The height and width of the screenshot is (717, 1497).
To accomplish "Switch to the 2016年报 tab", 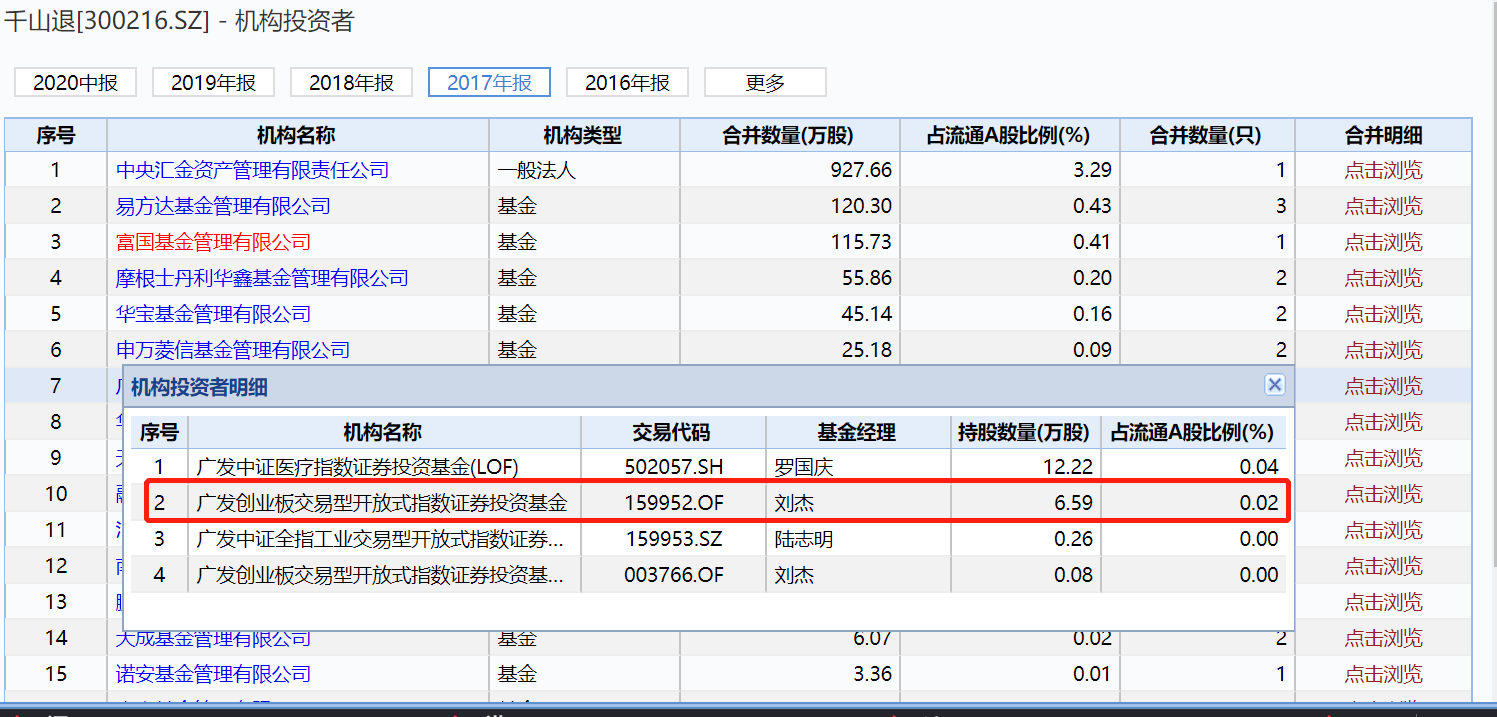I will tap(627, 83).
